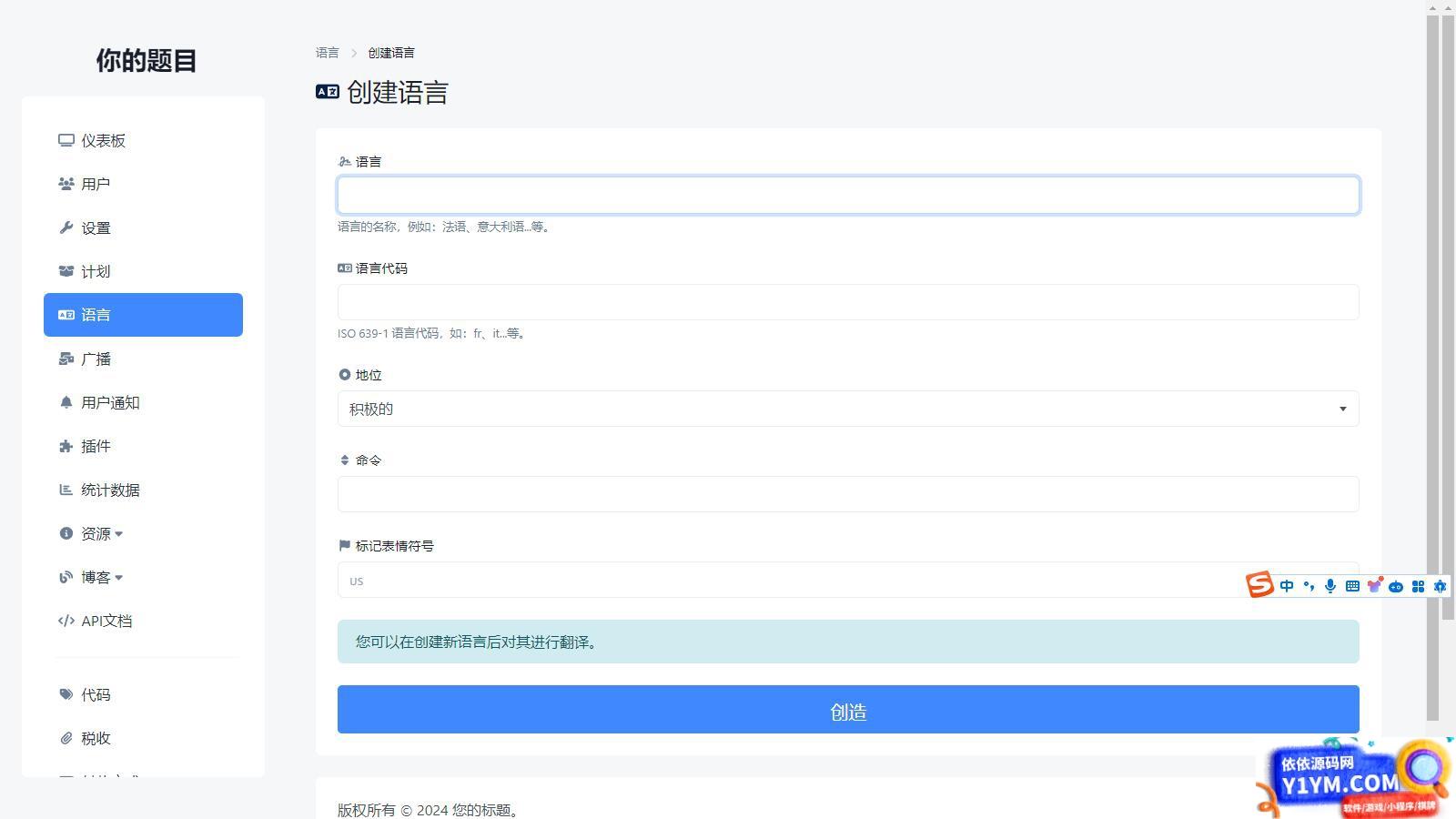Click the 广播 mail icon in sidebar
The image size is (1456, 819).
click(66, 359)
